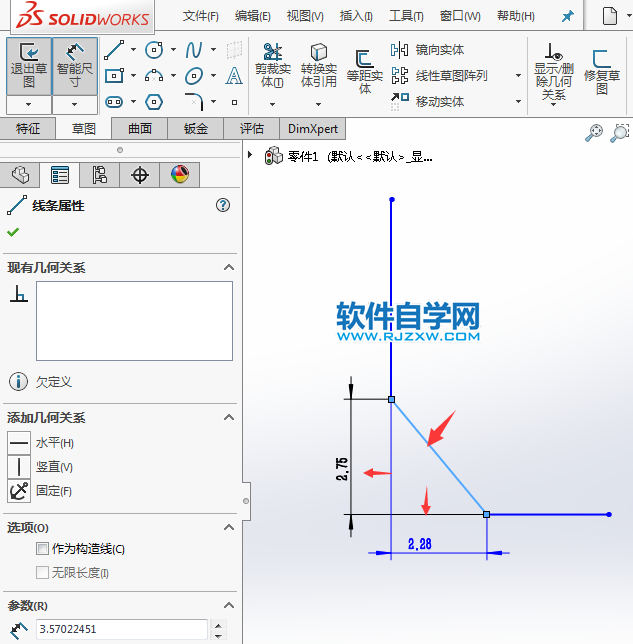Viewport: 633px width, 644px height.
Task: Open the DisplayManager color-wheel tab
Action: point(179,175)
